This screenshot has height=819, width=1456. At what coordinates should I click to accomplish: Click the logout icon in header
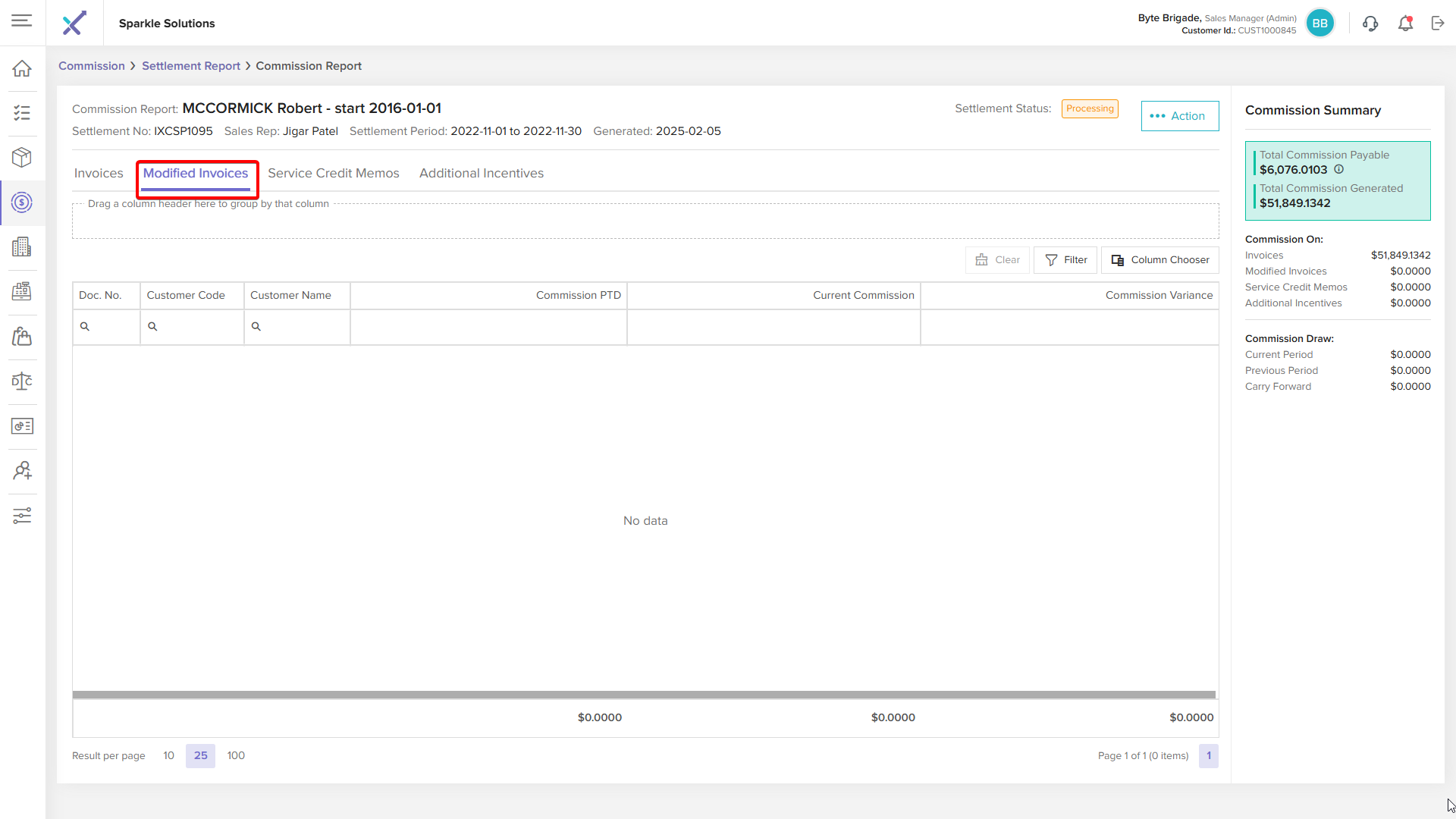[1438, 24]
